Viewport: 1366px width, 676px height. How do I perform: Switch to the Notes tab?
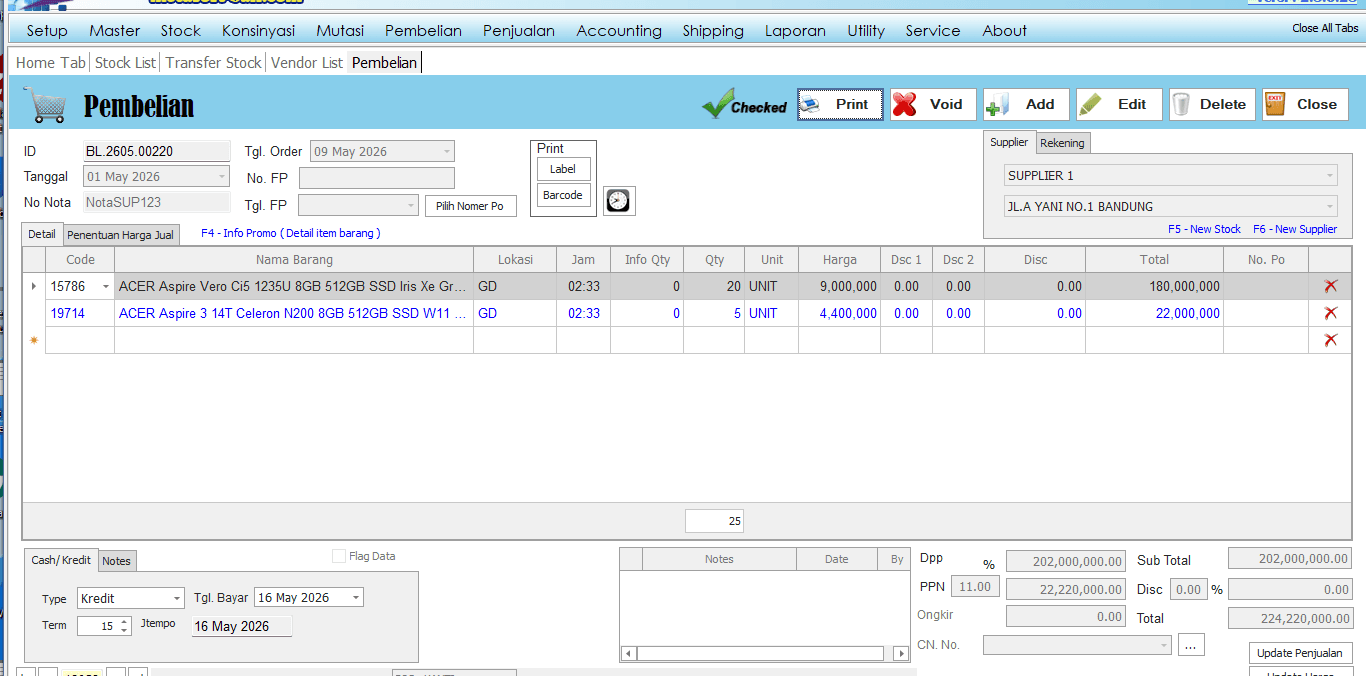[116, 561]
